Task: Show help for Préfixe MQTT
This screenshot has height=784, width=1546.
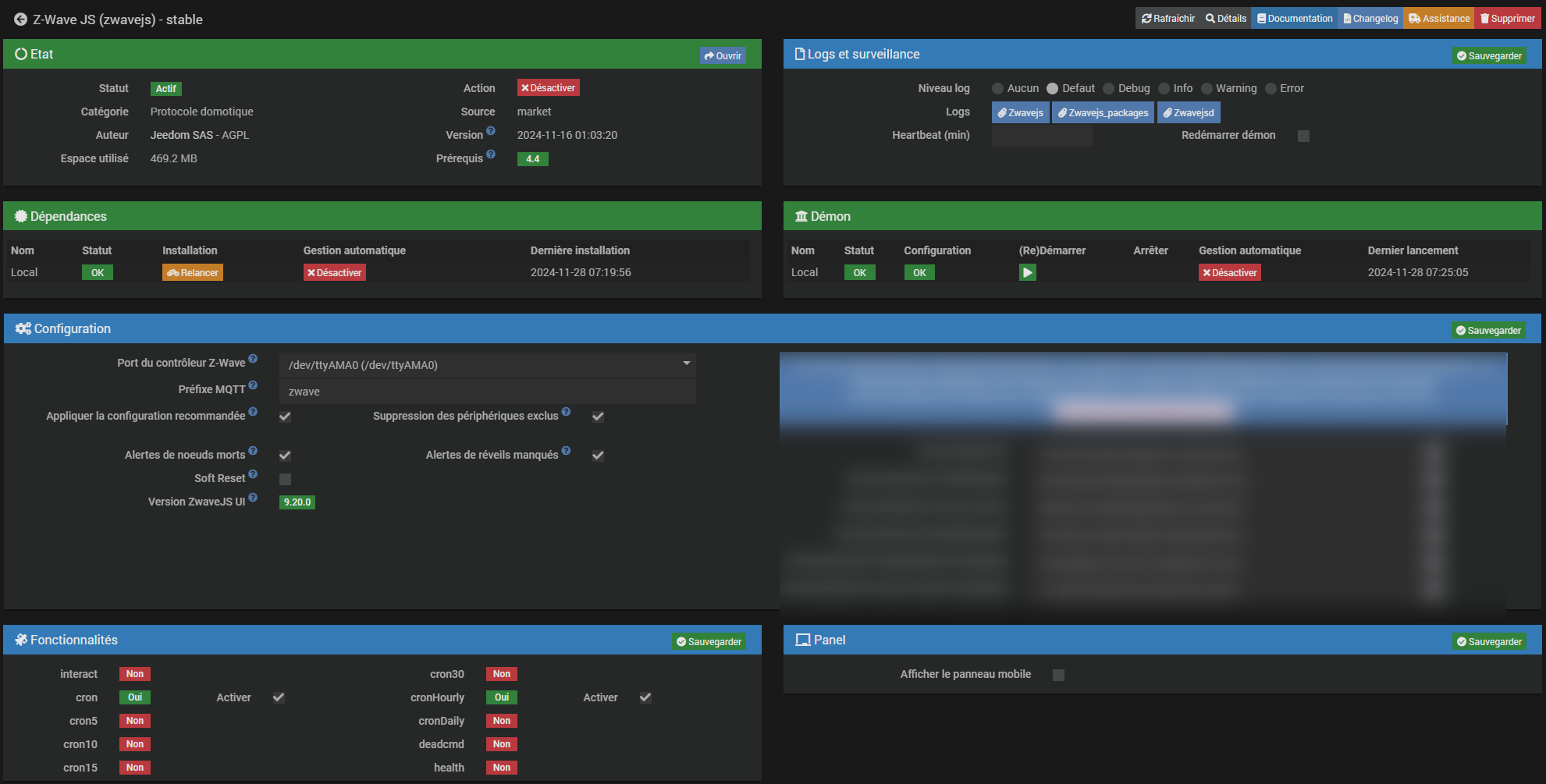Action: click(x=253, y=385)
